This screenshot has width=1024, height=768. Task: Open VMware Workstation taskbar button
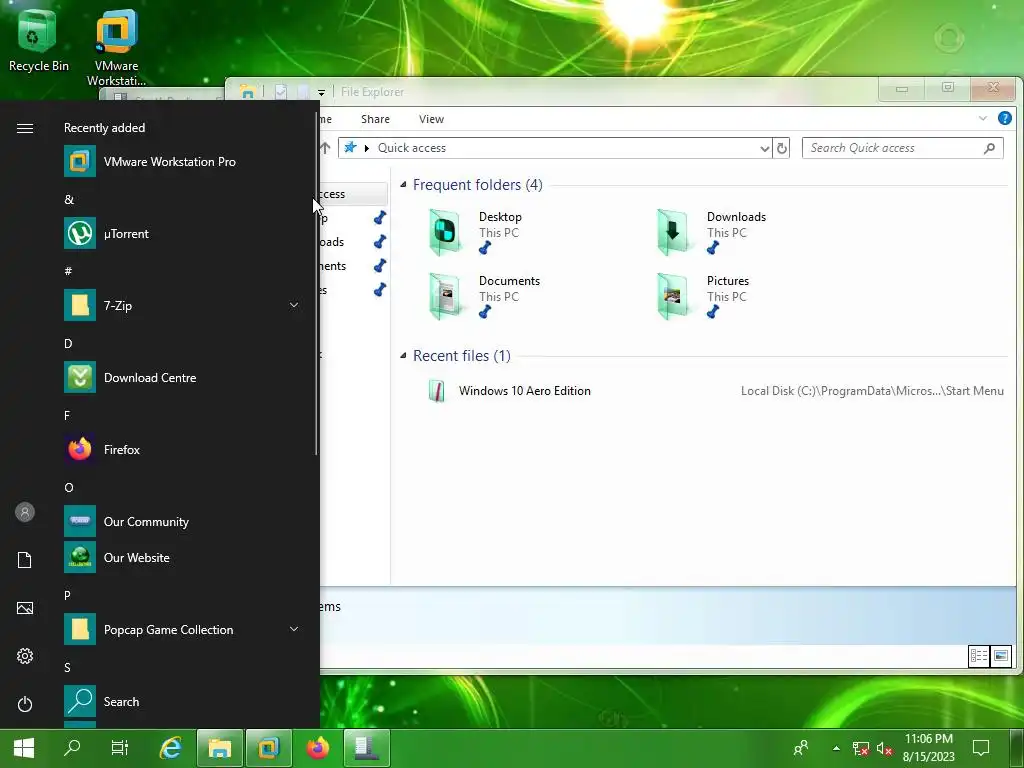pyautogui.click(x=268, y=748)
